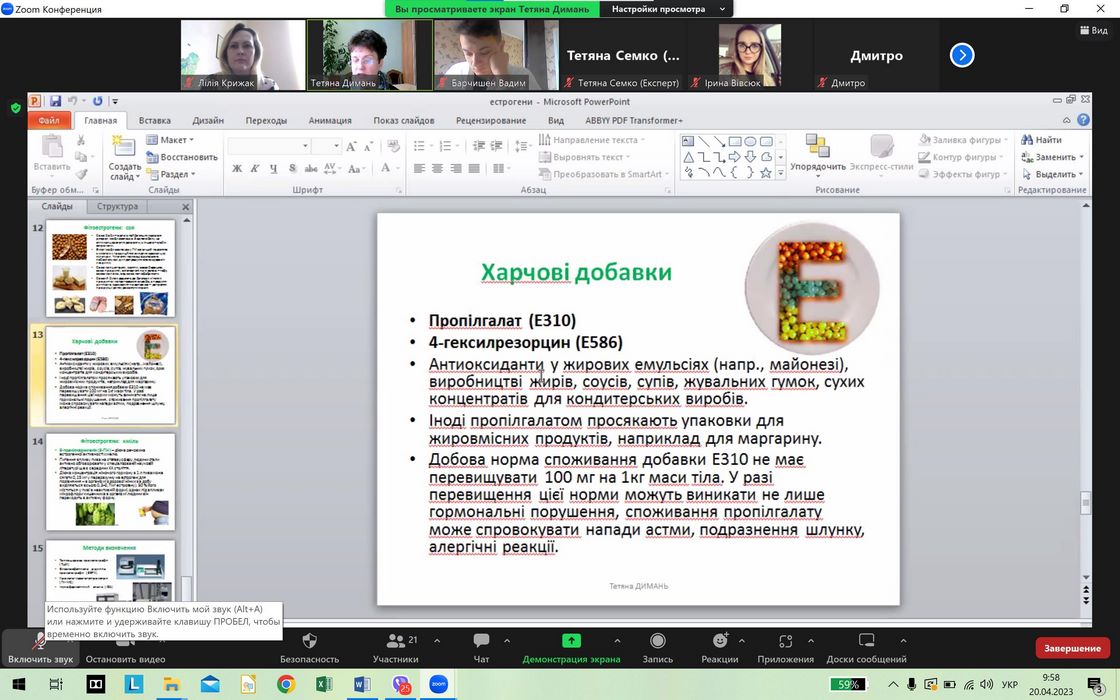The image size is (1120, 700).
Task: Click the Найти button in ribbon
Action: click(x=1042, y=140)
